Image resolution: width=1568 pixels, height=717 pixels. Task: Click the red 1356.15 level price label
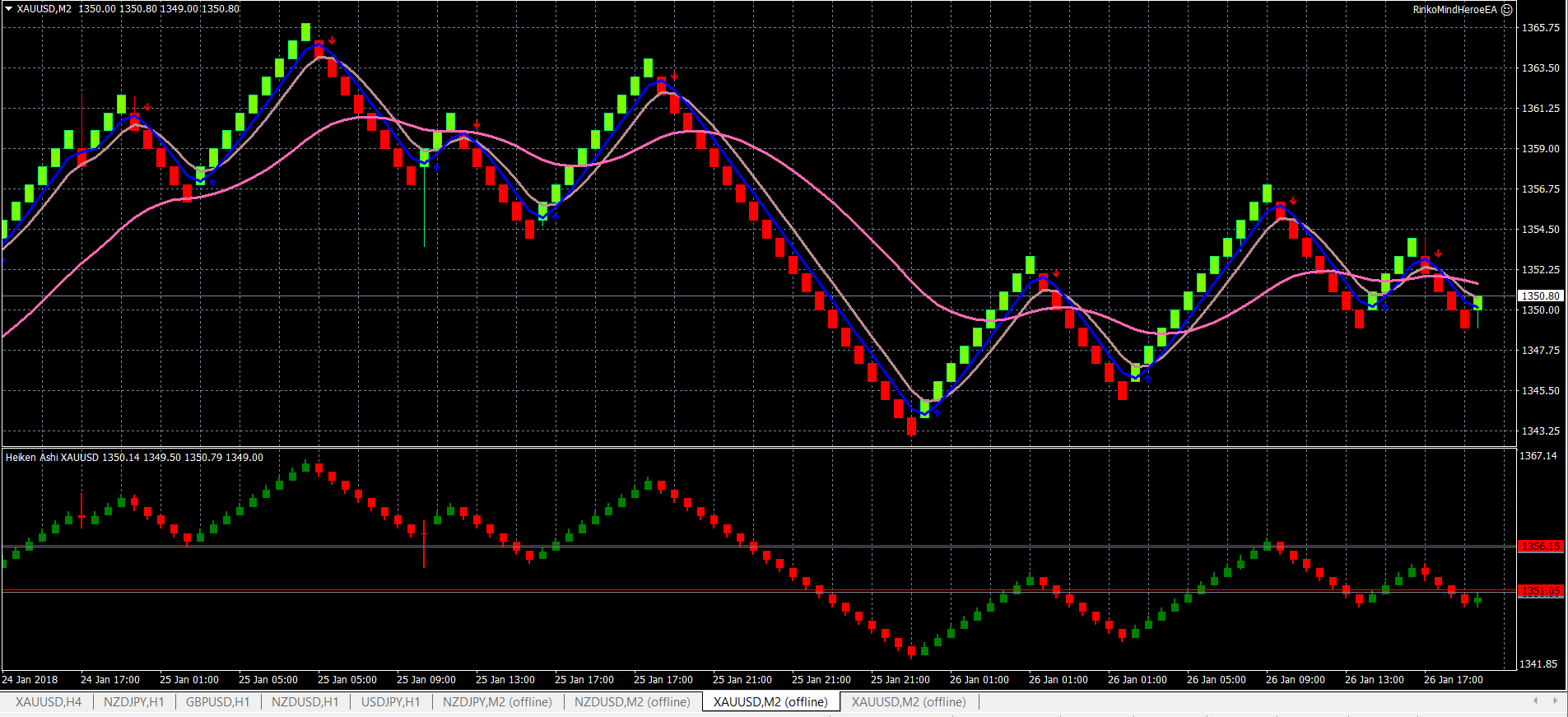click(1540, 547)
